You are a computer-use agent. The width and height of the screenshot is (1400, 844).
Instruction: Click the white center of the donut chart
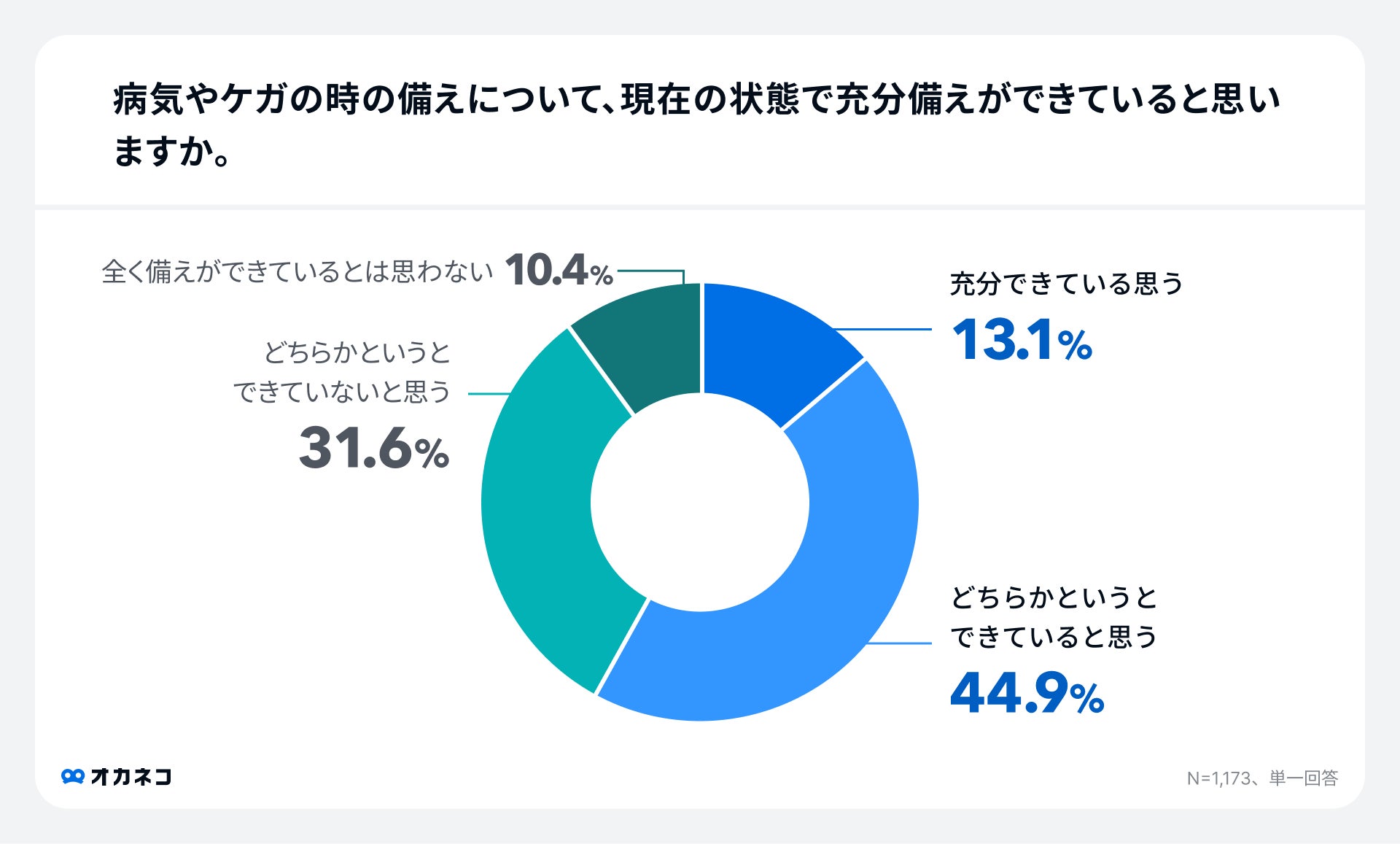(x=700, y=503)
